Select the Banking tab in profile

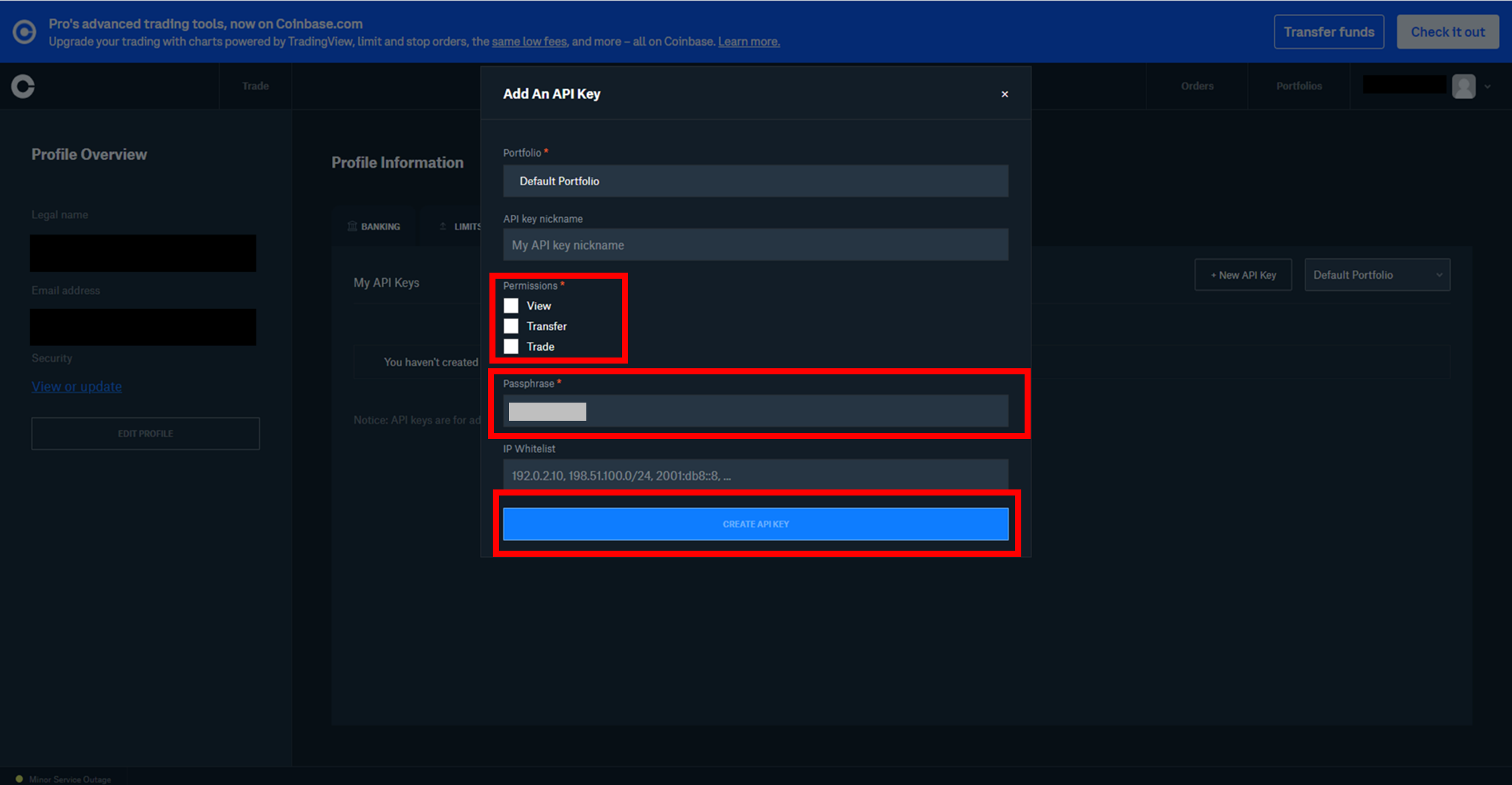(x=381, y=226)
